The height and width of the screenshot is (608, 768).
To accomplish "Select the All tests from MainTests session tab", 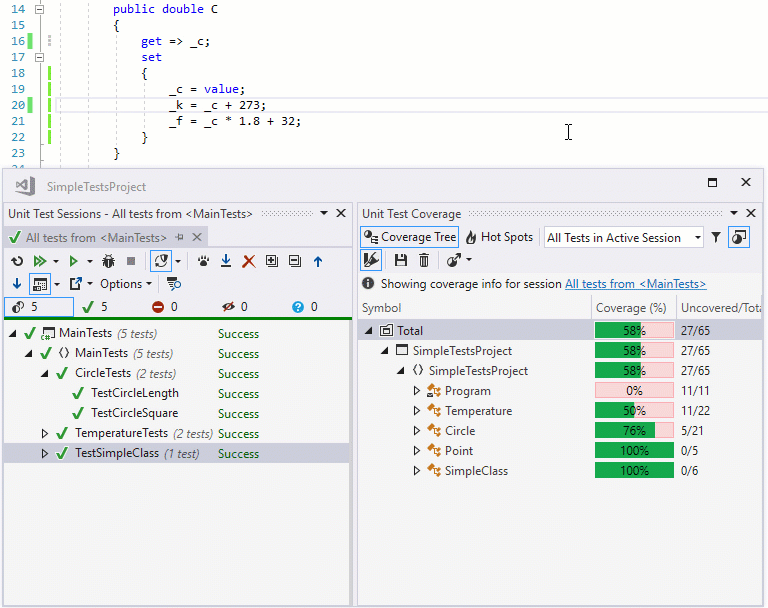I will tap(96, 238).
